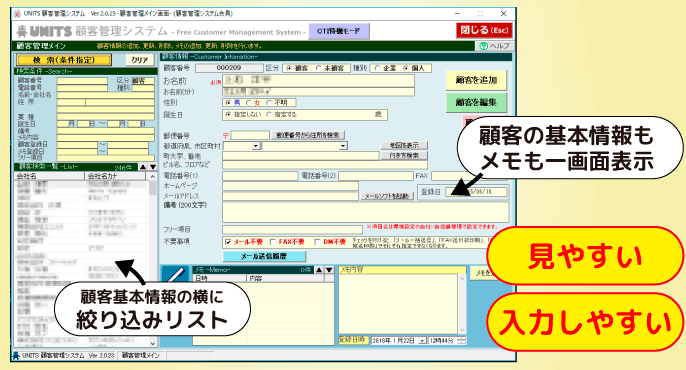Click the down arrow in customer list header

point(153,167)
